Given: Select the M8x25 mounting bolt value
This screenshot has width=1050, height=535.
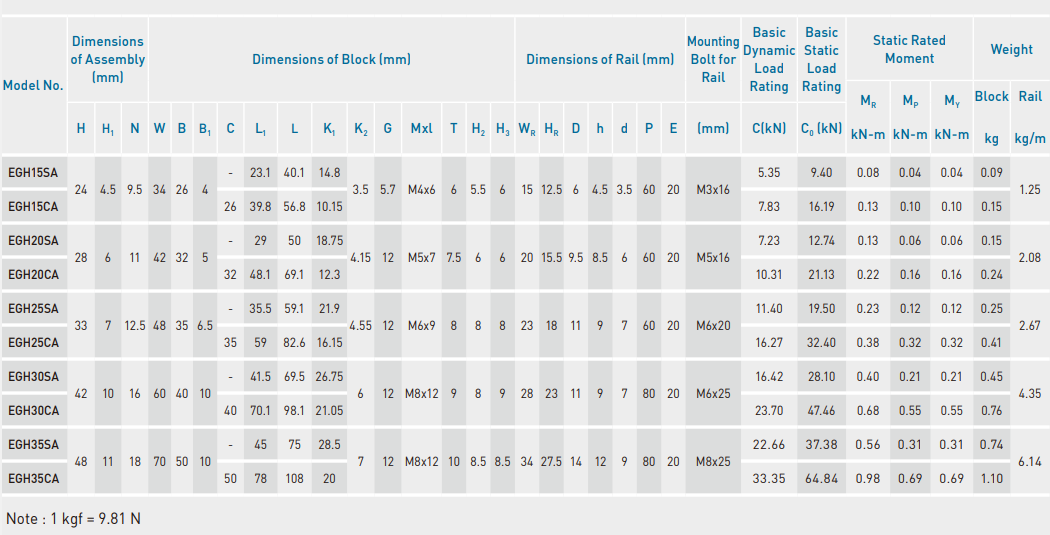Looking at the screenshot, I should [x=713, y=462].
